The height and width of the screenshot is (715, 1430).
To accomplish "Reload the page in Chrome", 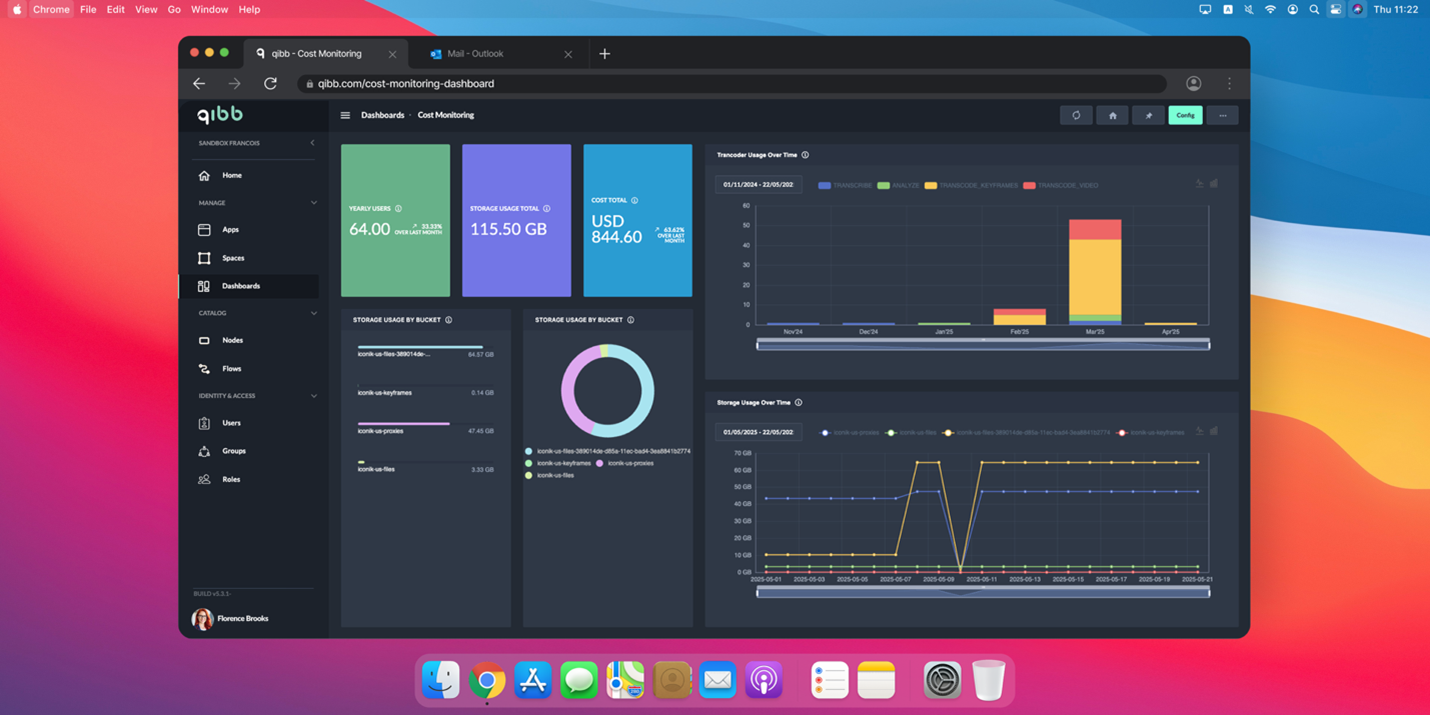I will click(270, 84).
